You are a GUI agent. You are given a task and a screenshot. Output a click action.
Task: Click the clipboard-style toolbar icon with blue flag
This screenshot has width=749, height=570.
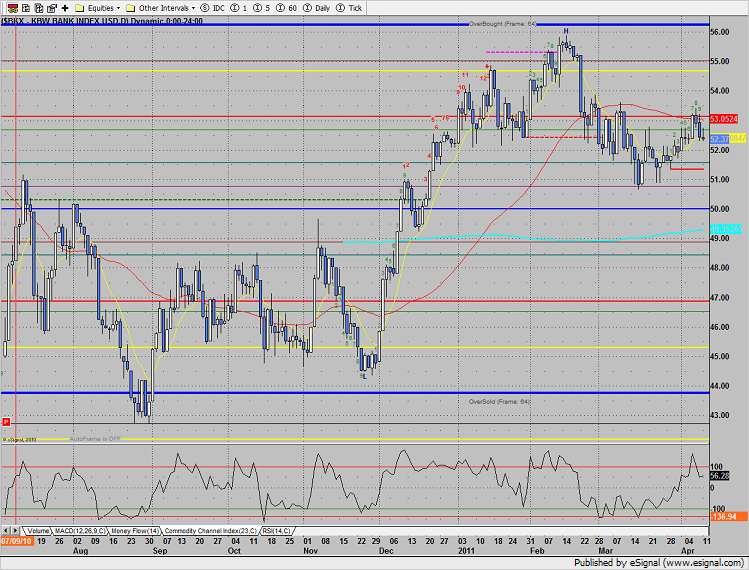tap(52, 8)
